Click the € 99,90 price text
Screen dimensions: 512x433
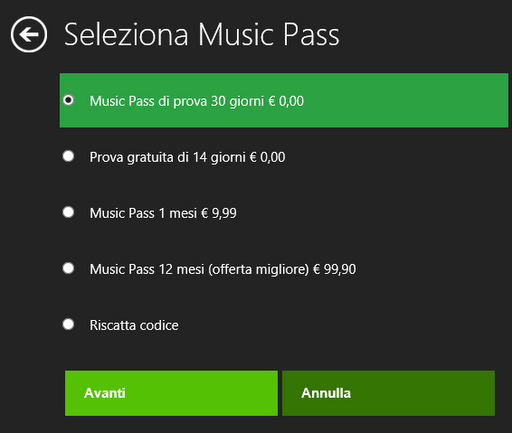click(335, 269)
